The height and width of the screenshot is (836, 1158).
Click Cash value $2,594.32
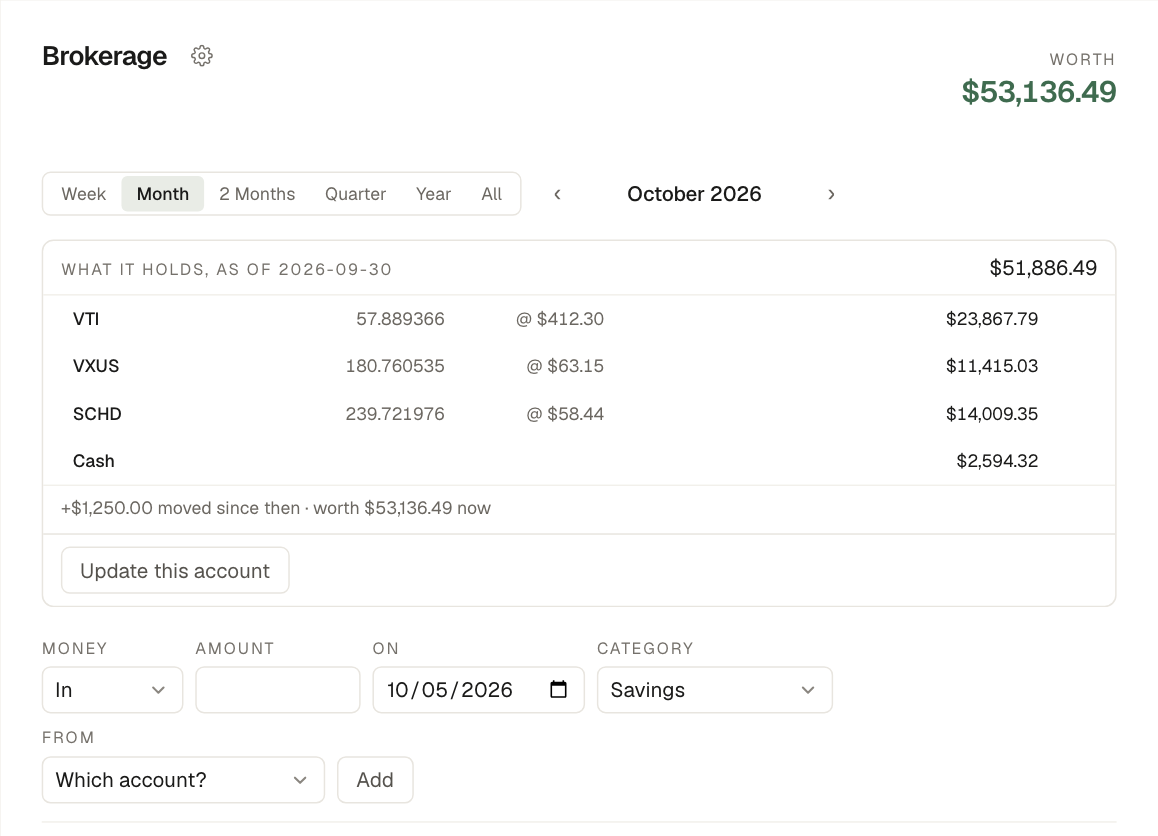pos(997,461)
